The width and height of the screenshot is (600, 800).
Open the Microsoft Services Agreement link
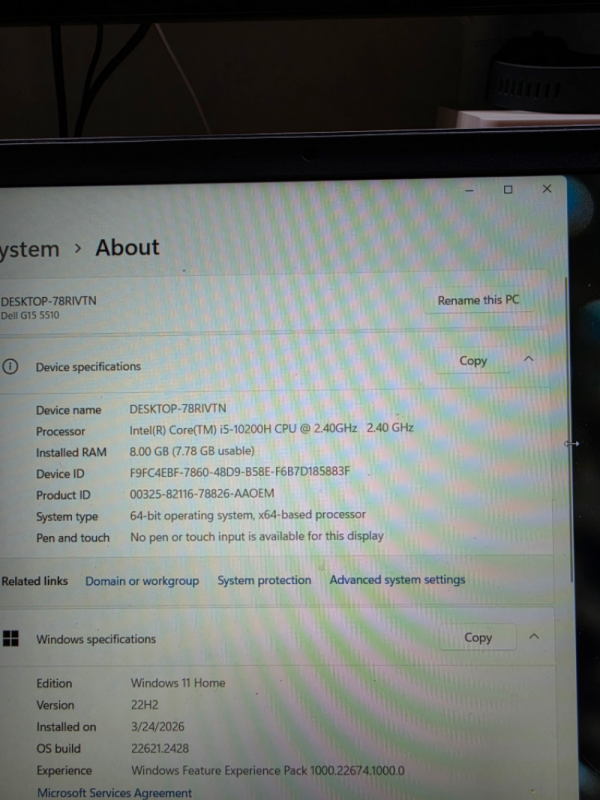114,793
